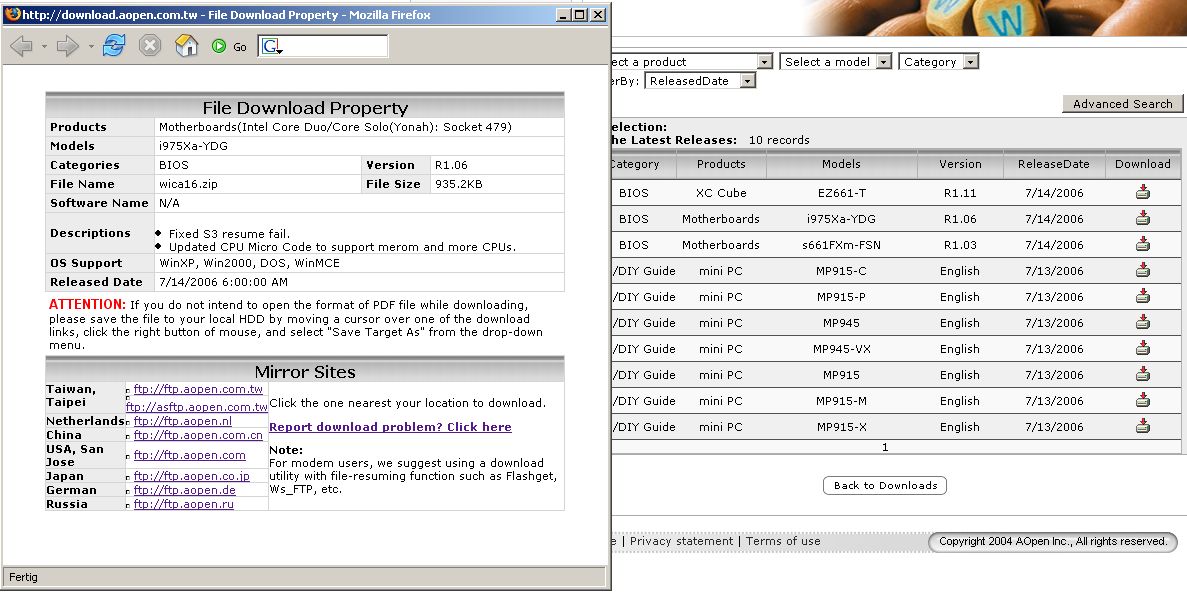Image resolution: width=1187 pixels, height=594 pixels.
Task: Open the USA ftp.aopen.com mirror link
Action: coord(189,455)
